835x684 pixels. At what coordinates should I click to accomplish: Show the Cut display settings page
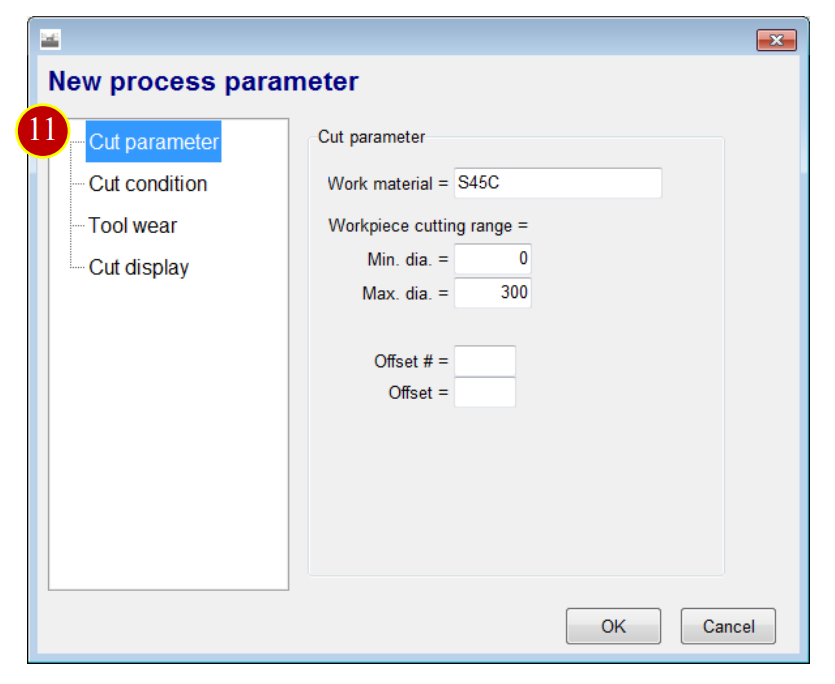coord(139,267)
